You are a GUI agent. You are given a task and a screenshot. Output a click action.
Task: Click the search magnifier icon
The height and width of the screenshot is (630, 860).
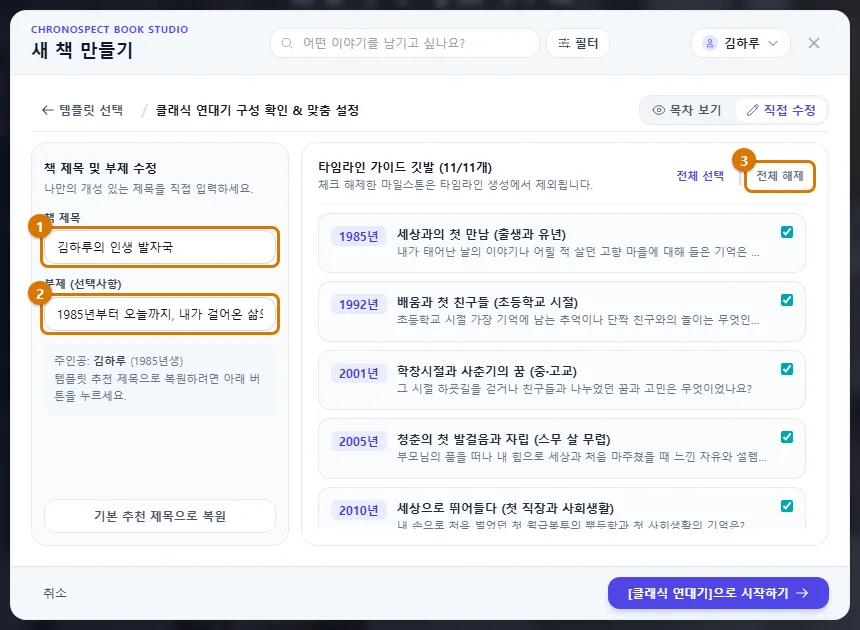point(287,43)
